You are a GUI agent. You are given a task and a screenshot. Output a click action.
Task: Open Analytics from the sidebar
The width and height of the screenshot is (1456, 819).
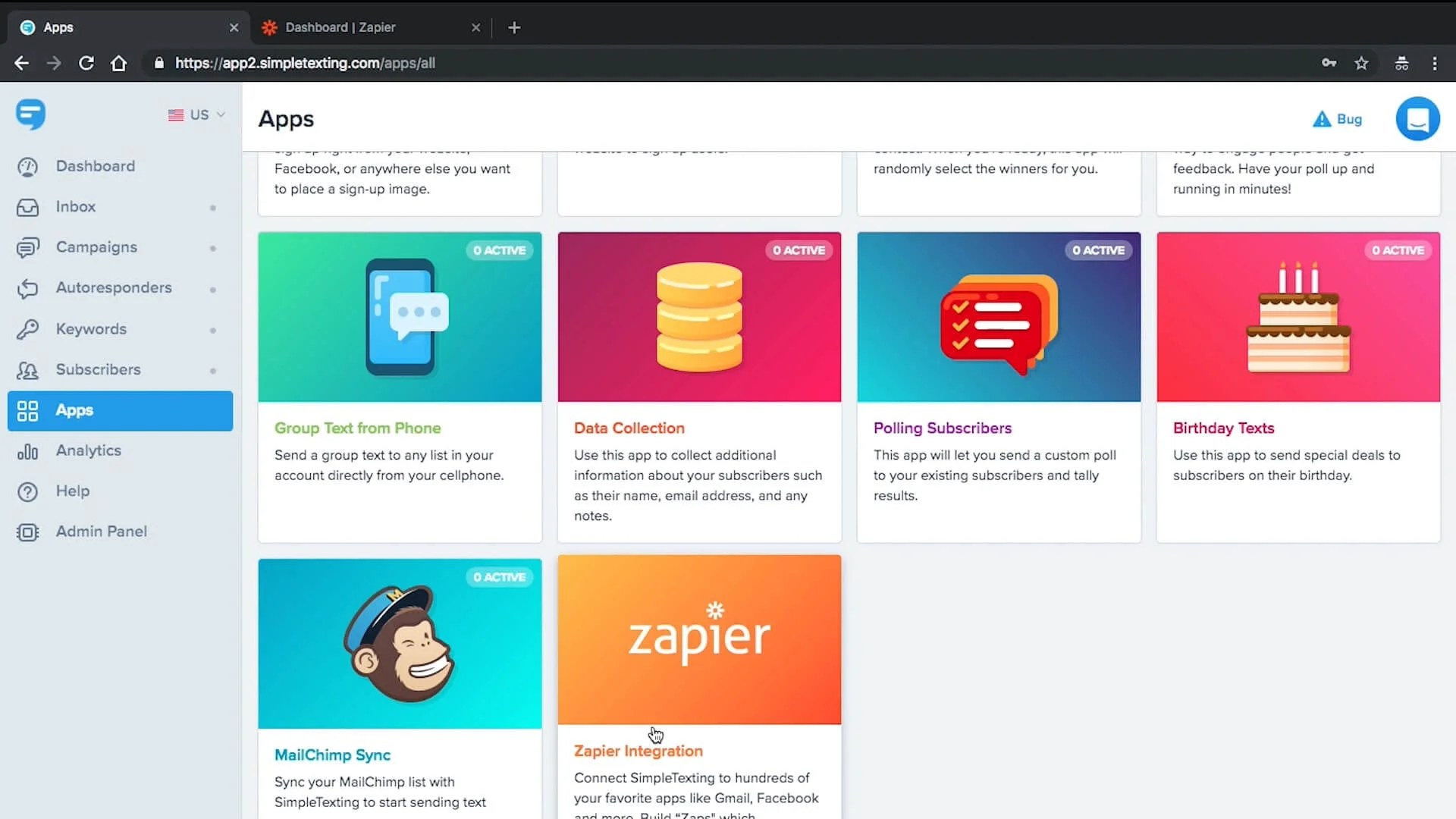point(88,450)
